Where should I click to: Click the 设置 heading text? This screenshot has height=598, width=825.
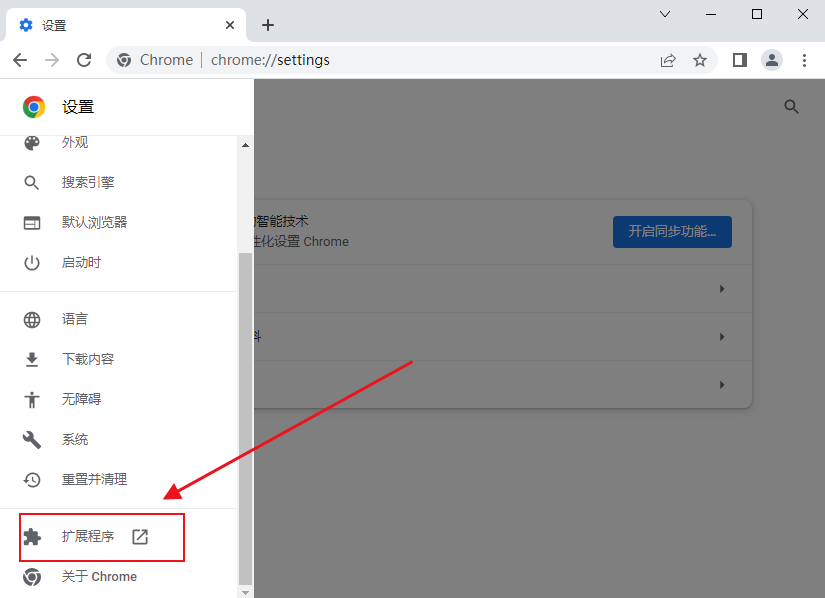click(x=78, y=107)
